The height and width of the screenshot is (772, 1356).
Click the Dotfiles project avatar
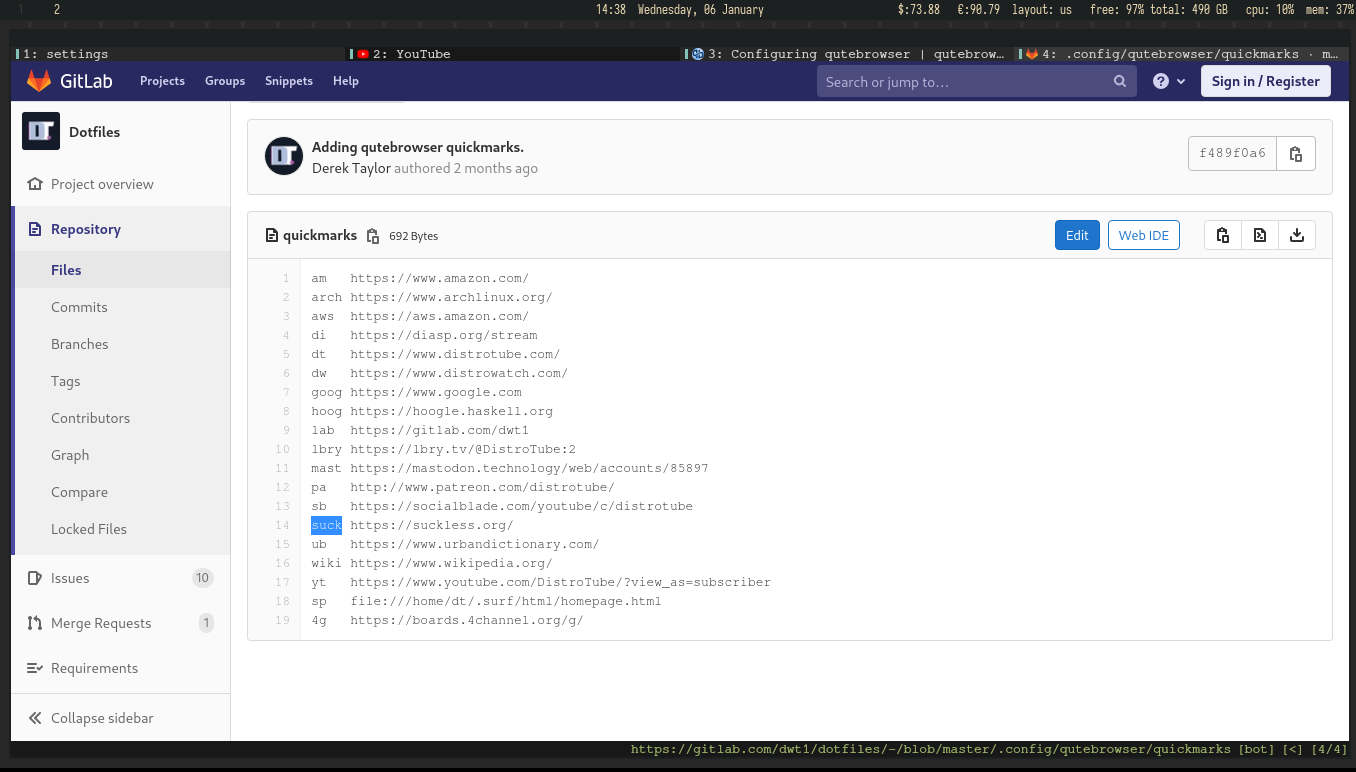point(41,131)
